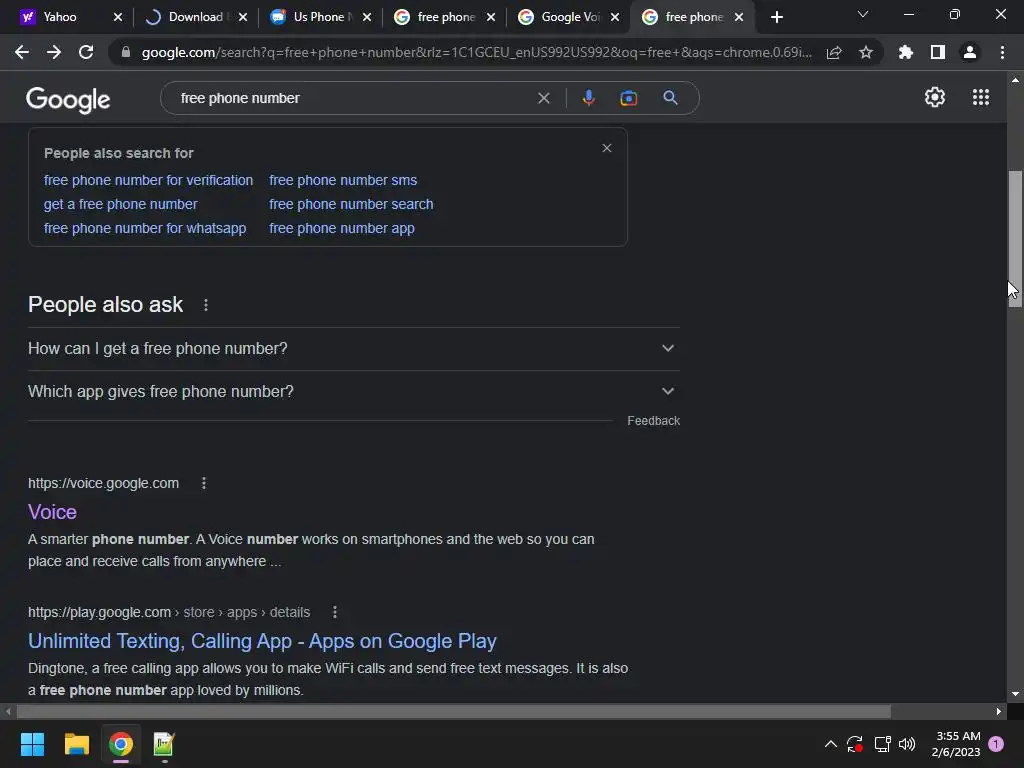The width and height of the screenshot is (1024, 768).
Task: Open free phone number search link
Action: coord(351,204)
